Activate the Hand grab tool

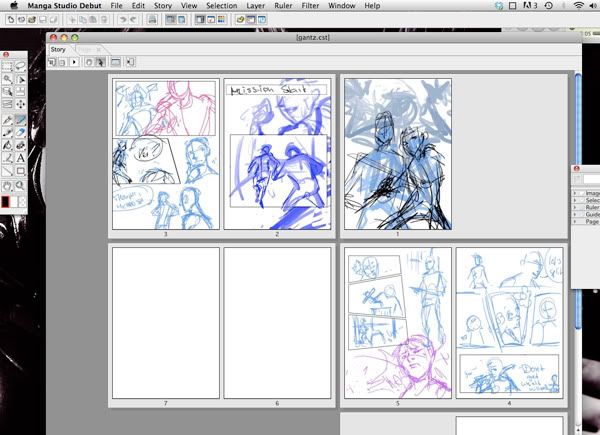pyautogui.click(x=7, y=183)
